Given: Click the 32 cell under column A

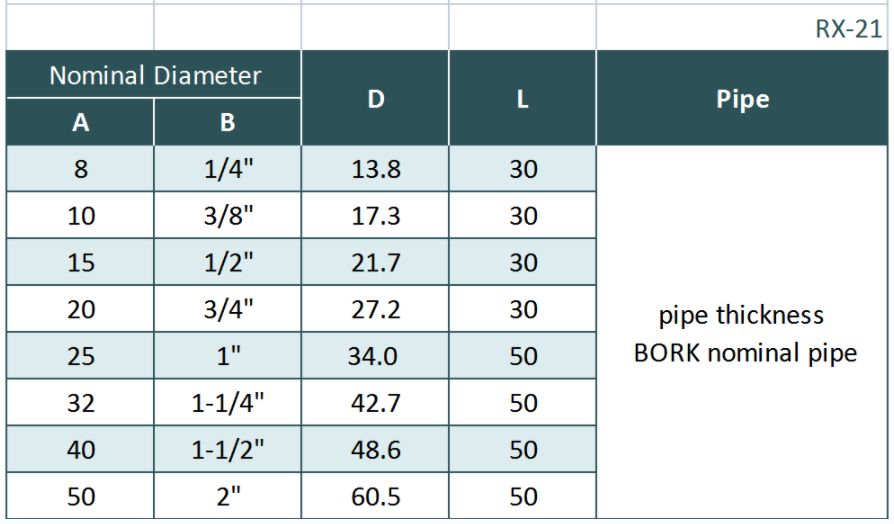Looking at the screenshot, I should [x=81, y=404].
